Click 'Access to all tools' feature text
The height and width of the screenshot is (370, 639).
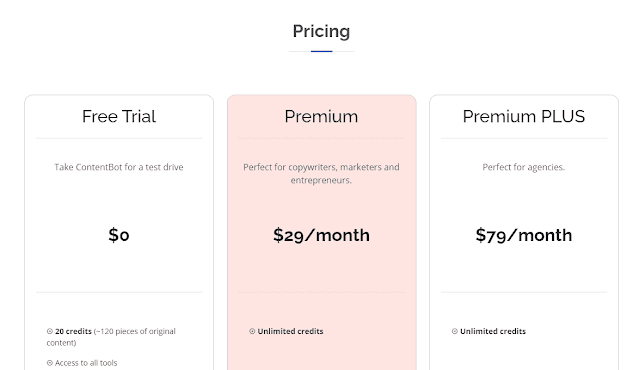[86, 363]
